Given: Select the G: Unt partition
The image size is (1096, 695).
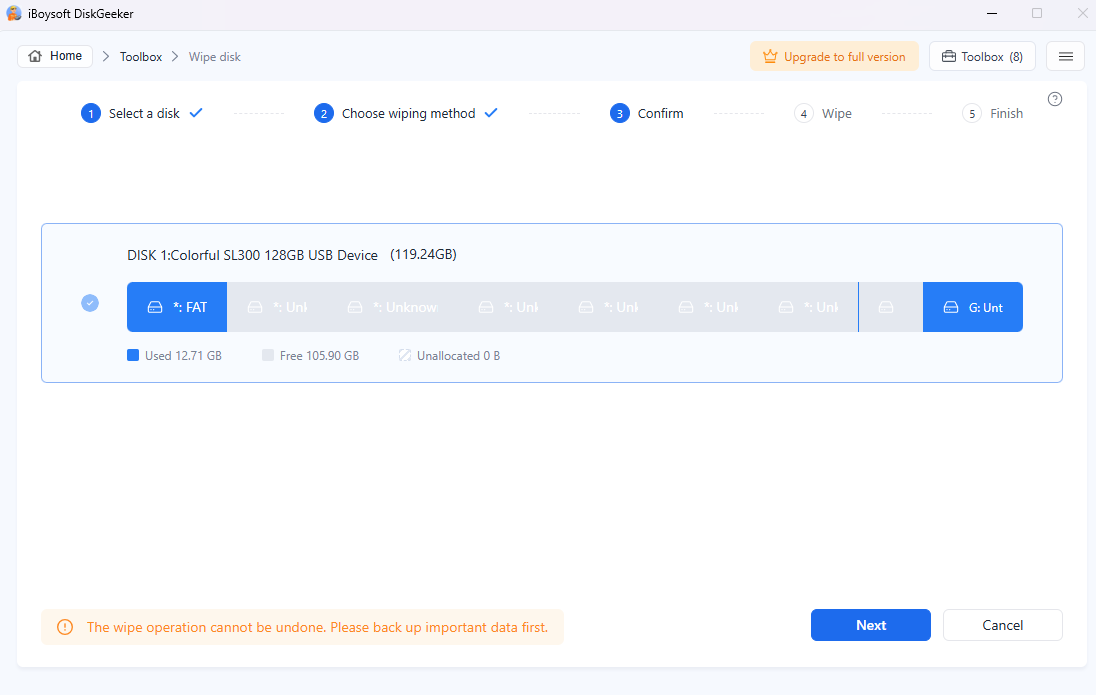Looking at the screenshot, I should pyautogui.click(x=973, y=307).
